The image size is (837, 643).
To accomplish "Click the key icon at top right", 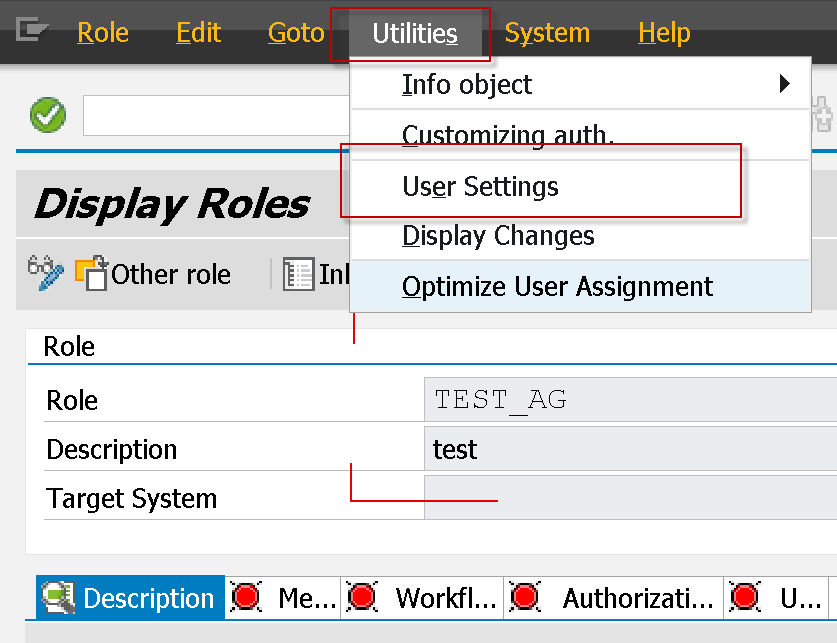I will 824,115.
